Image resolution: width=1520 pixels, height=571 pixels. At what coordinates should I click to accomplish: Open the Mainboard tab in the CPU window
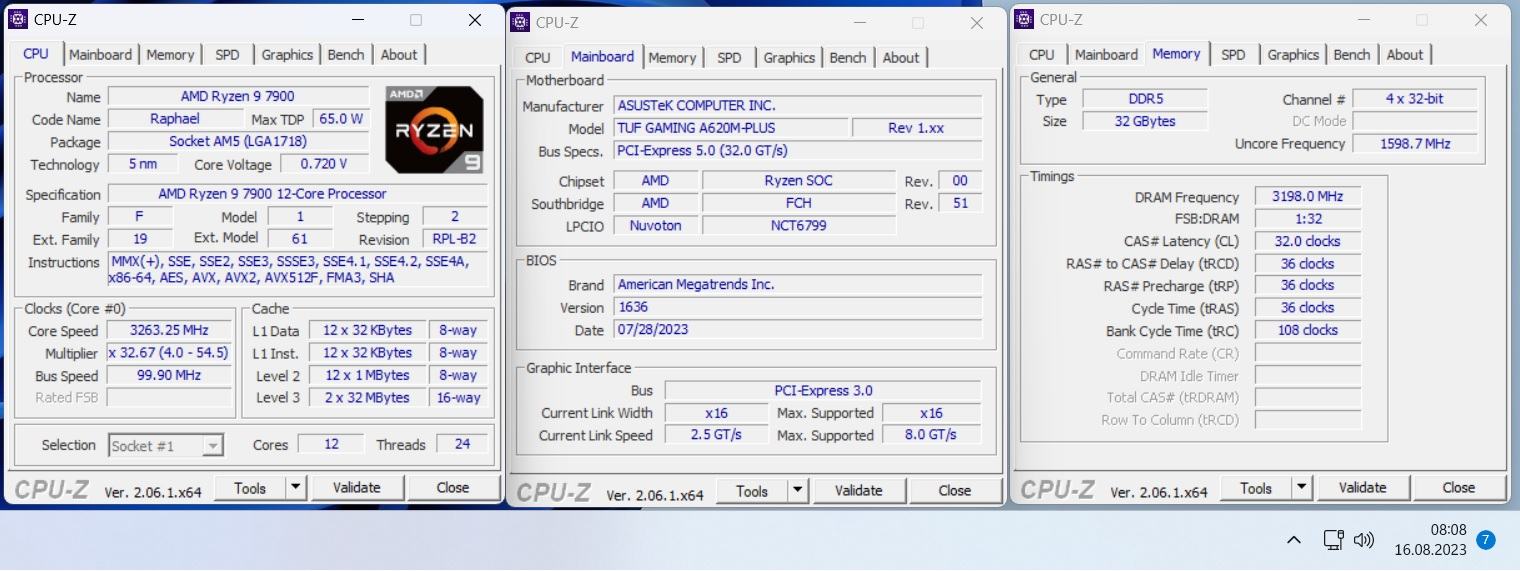point(100,55)
